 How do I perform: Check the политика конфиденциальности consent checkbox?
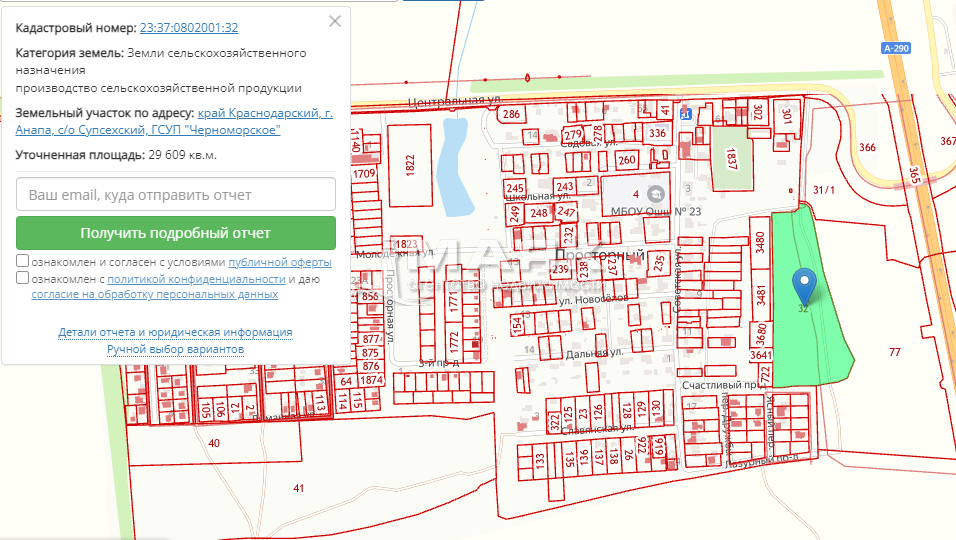(22, 279)
